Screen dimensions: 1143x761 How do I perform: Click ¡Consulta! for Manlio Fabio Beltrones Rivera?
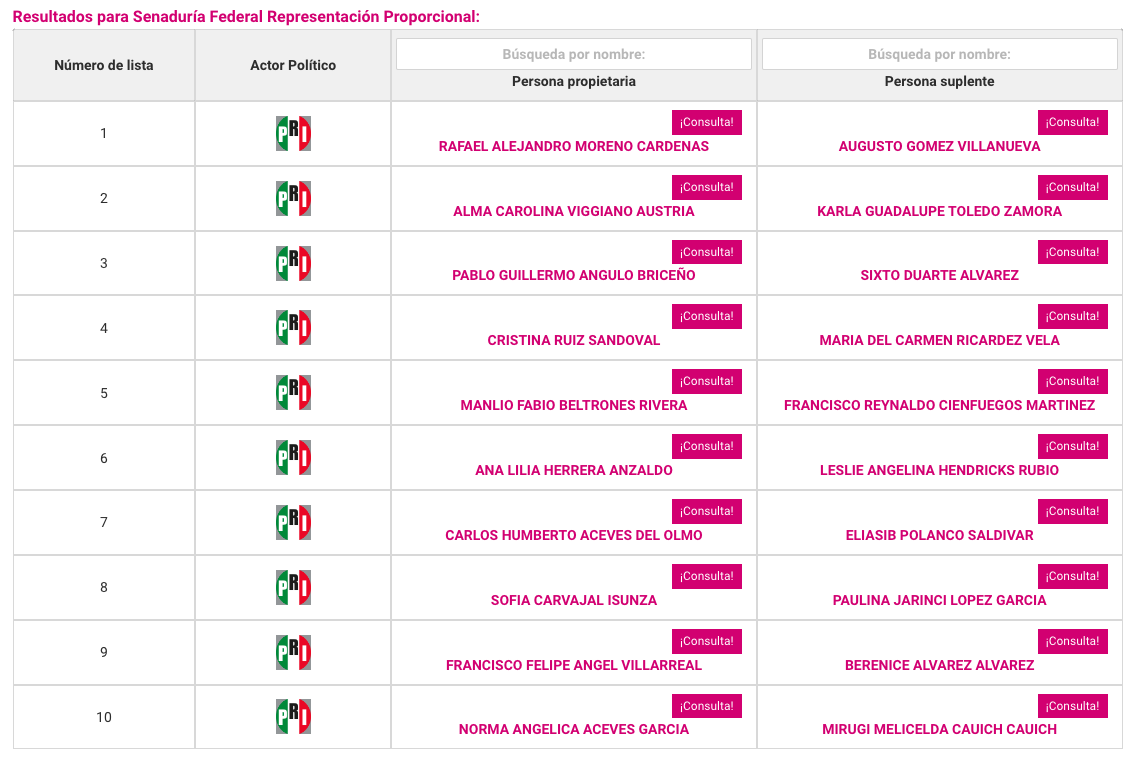point(706,381)
